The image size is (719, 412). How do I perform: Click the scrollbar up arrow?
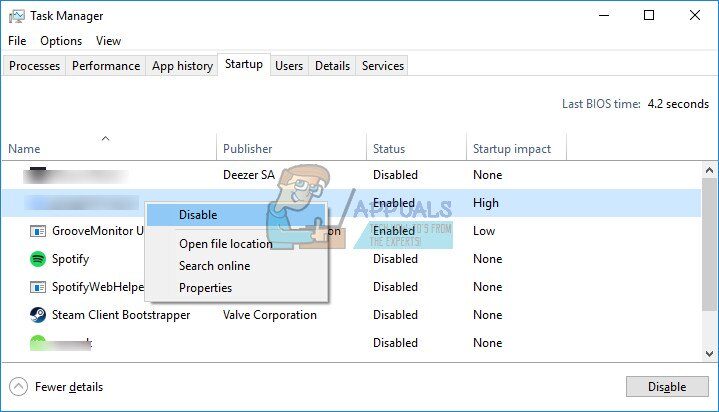click(x=709, y=170)
